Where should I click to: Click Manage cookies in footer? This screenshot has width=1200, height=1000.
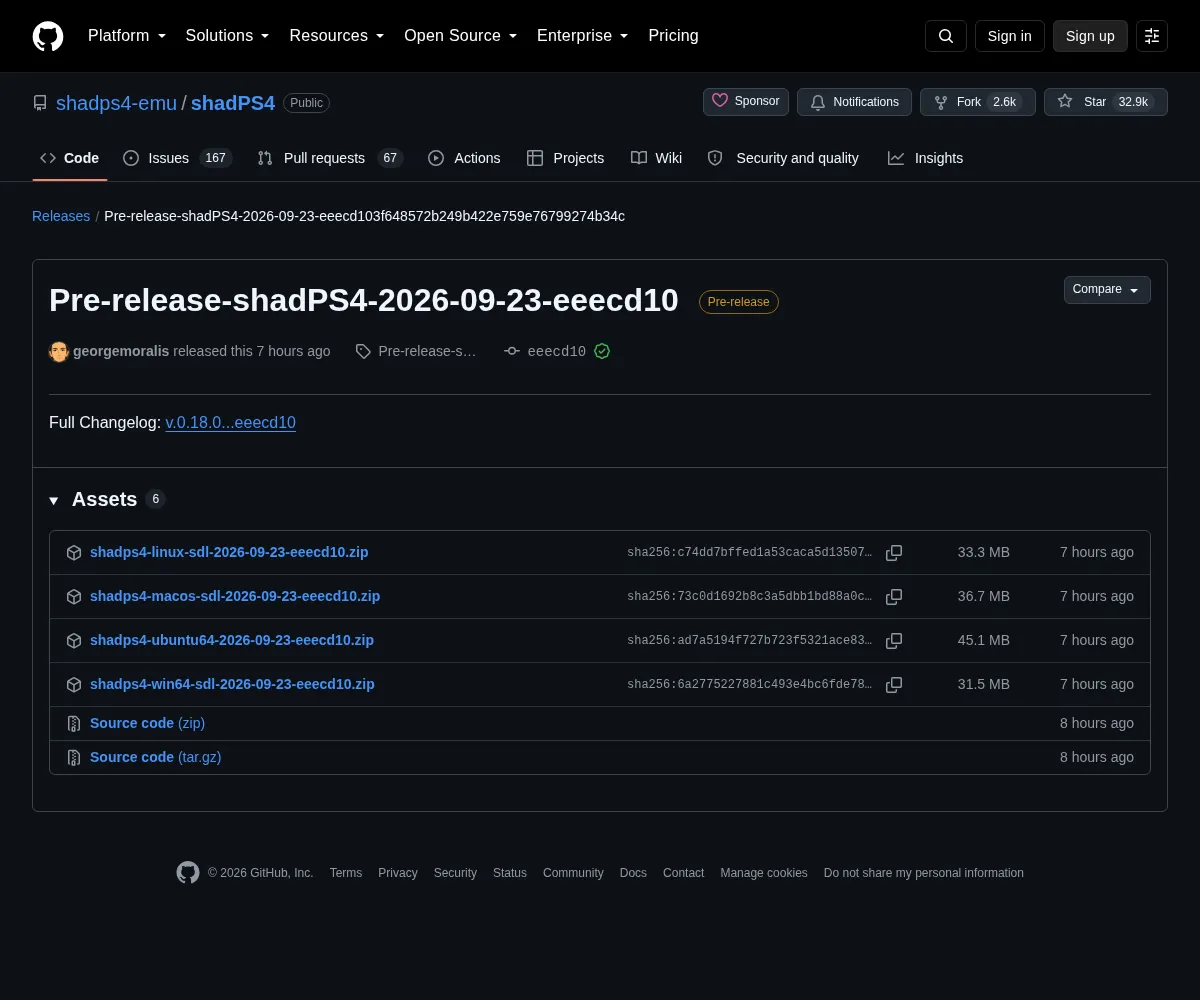pos(764,873)
